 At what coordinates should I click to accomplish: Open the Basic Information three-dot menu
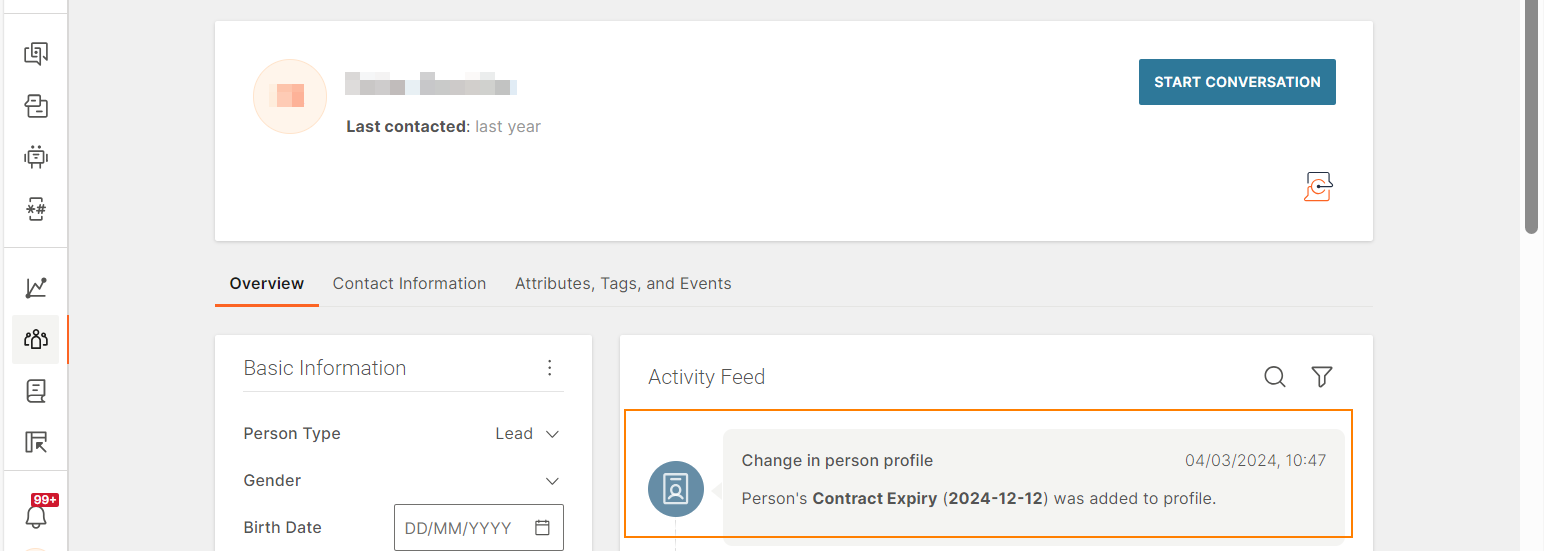click(x=549, y=368)
